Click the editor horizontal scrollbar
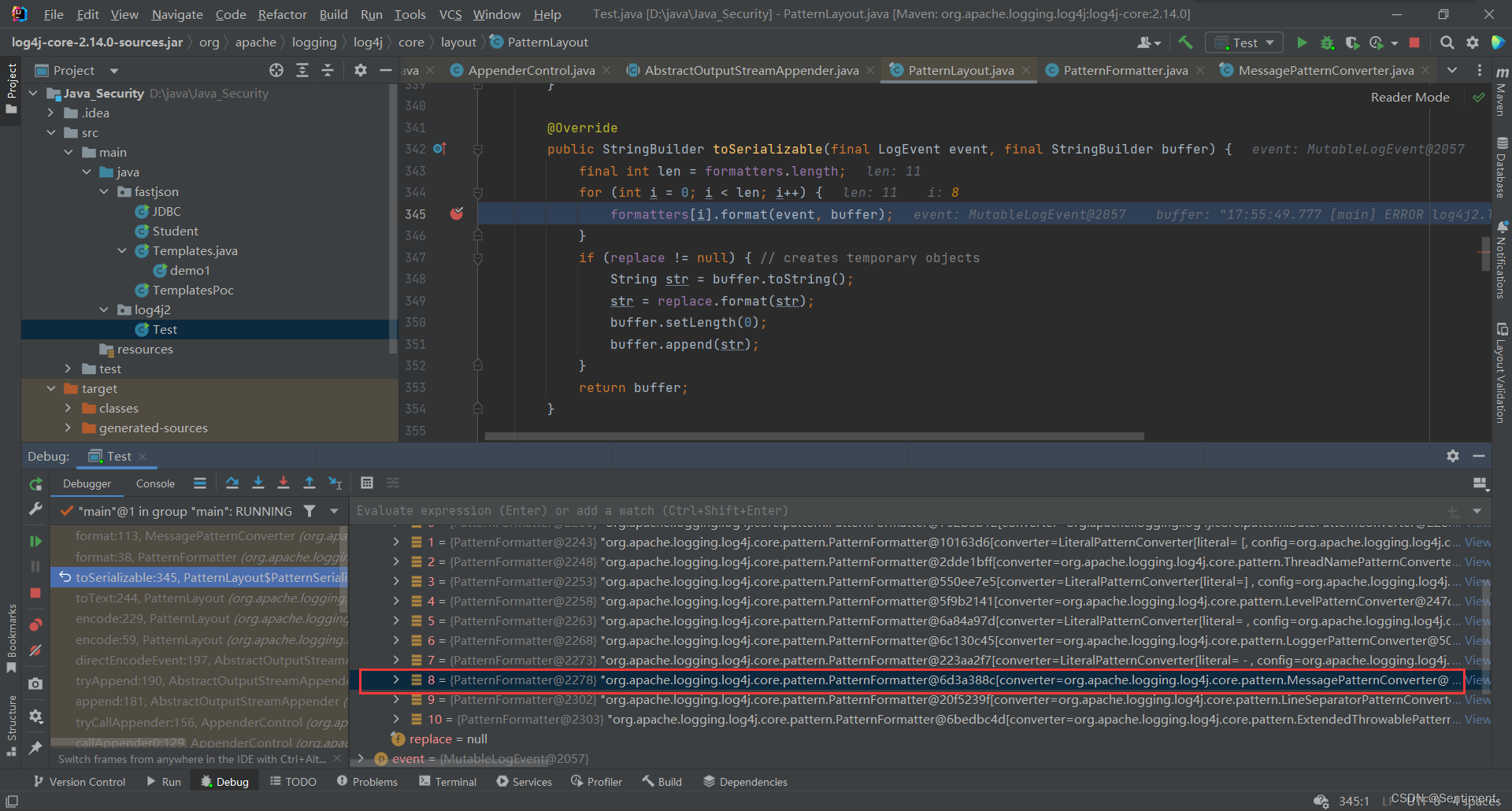 (x=814, y=435)
